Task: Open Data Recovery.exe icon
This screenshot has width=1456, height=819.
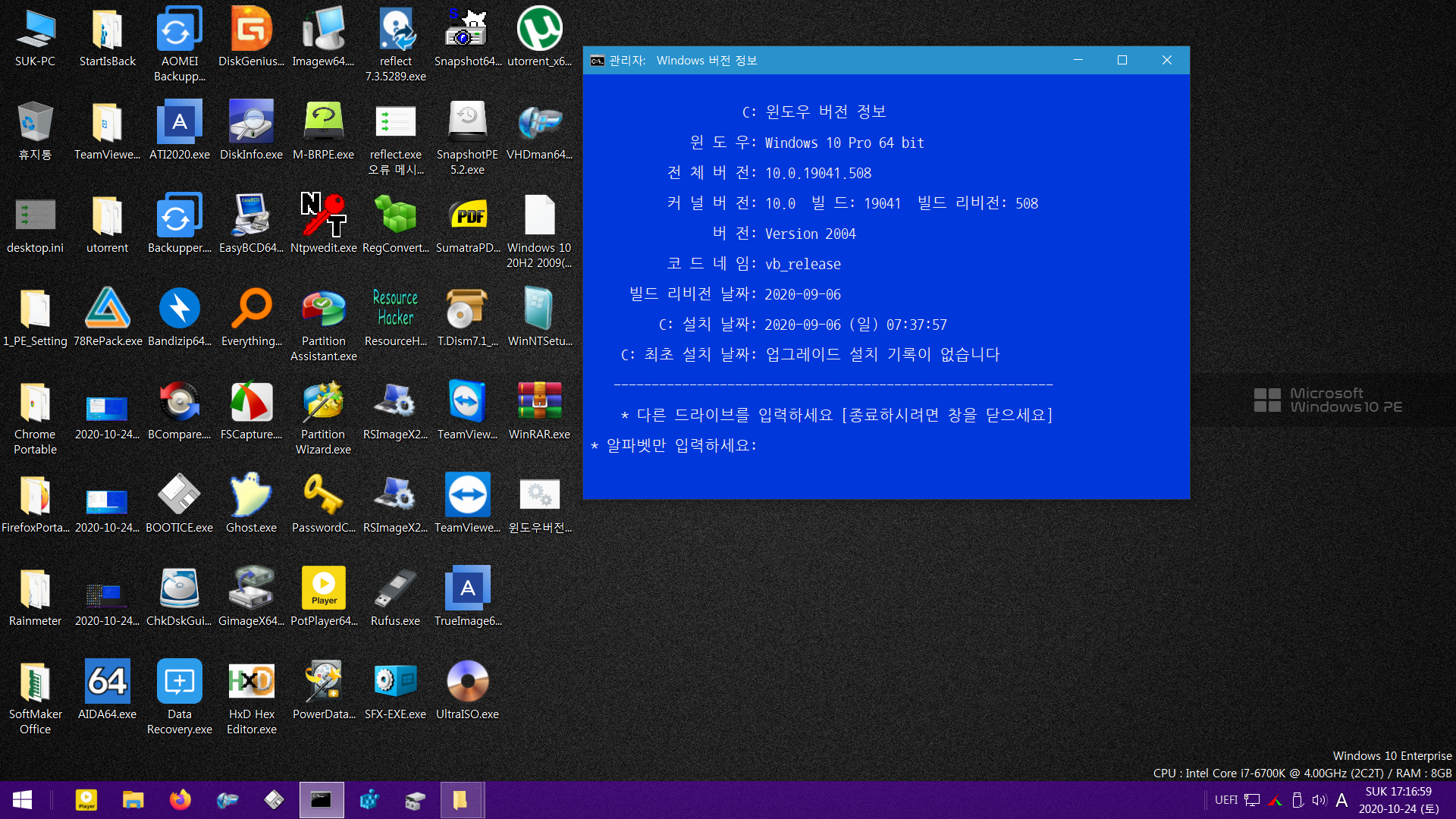Action: pos(179,697)
